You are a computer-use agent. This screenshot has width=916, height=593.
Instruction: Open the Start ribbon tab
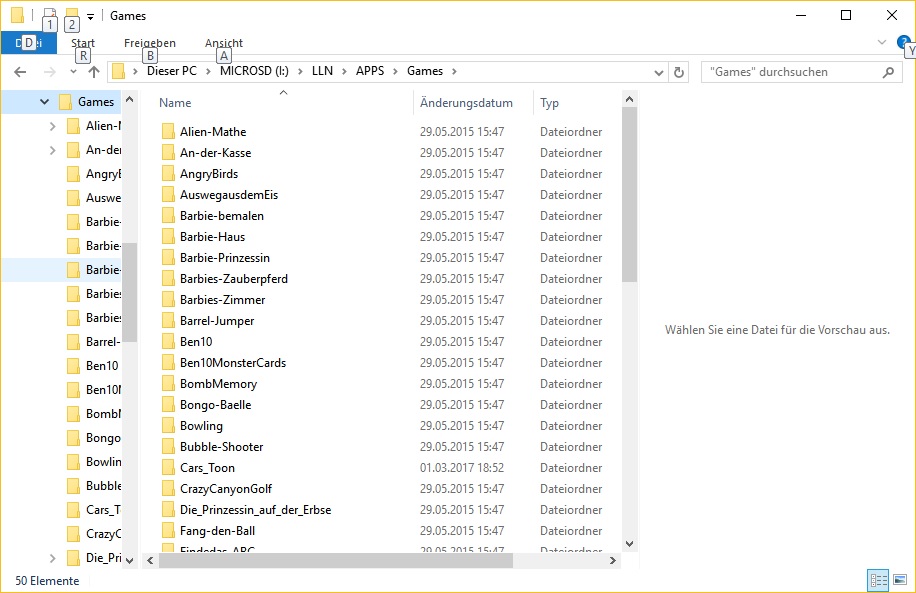[83, 43]
